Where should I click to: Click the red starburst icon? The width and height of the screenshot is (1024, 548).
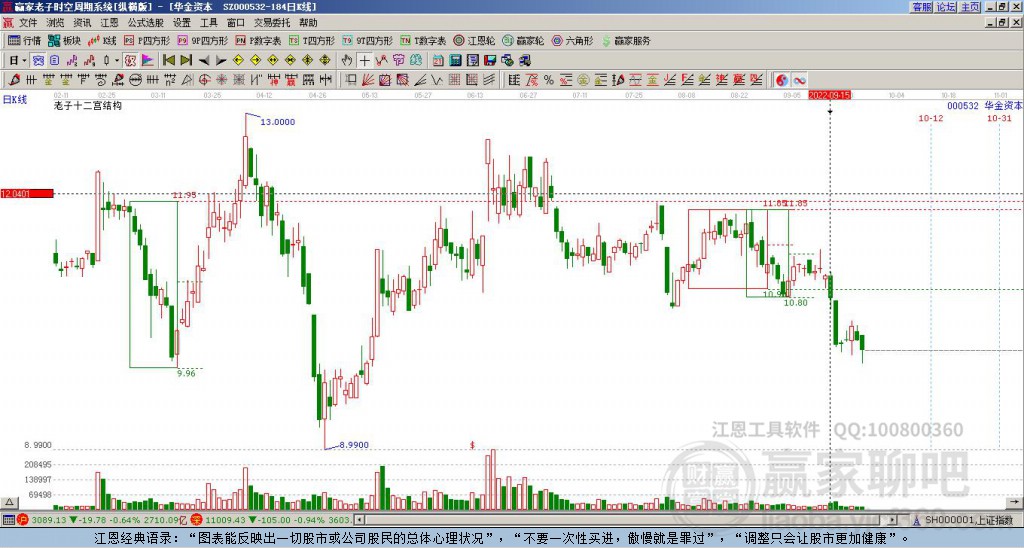coord(221,80)
